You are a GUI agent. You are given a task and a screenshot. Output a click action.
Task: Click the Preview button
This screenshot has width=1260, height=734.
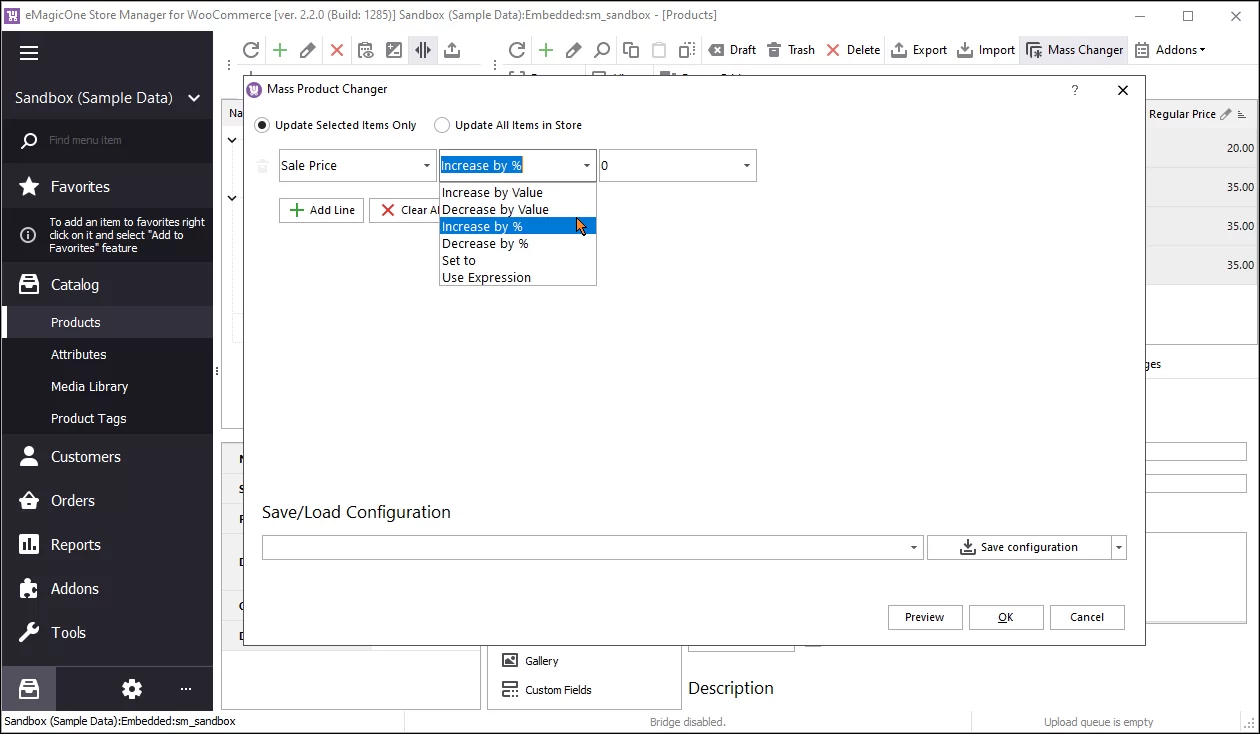[x=924, y=617]
